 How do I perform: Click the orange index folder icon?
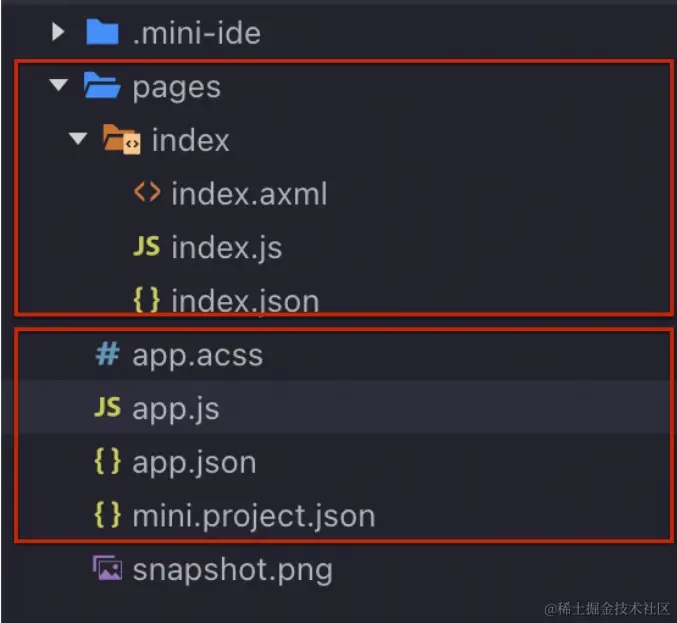pos(123,141)
